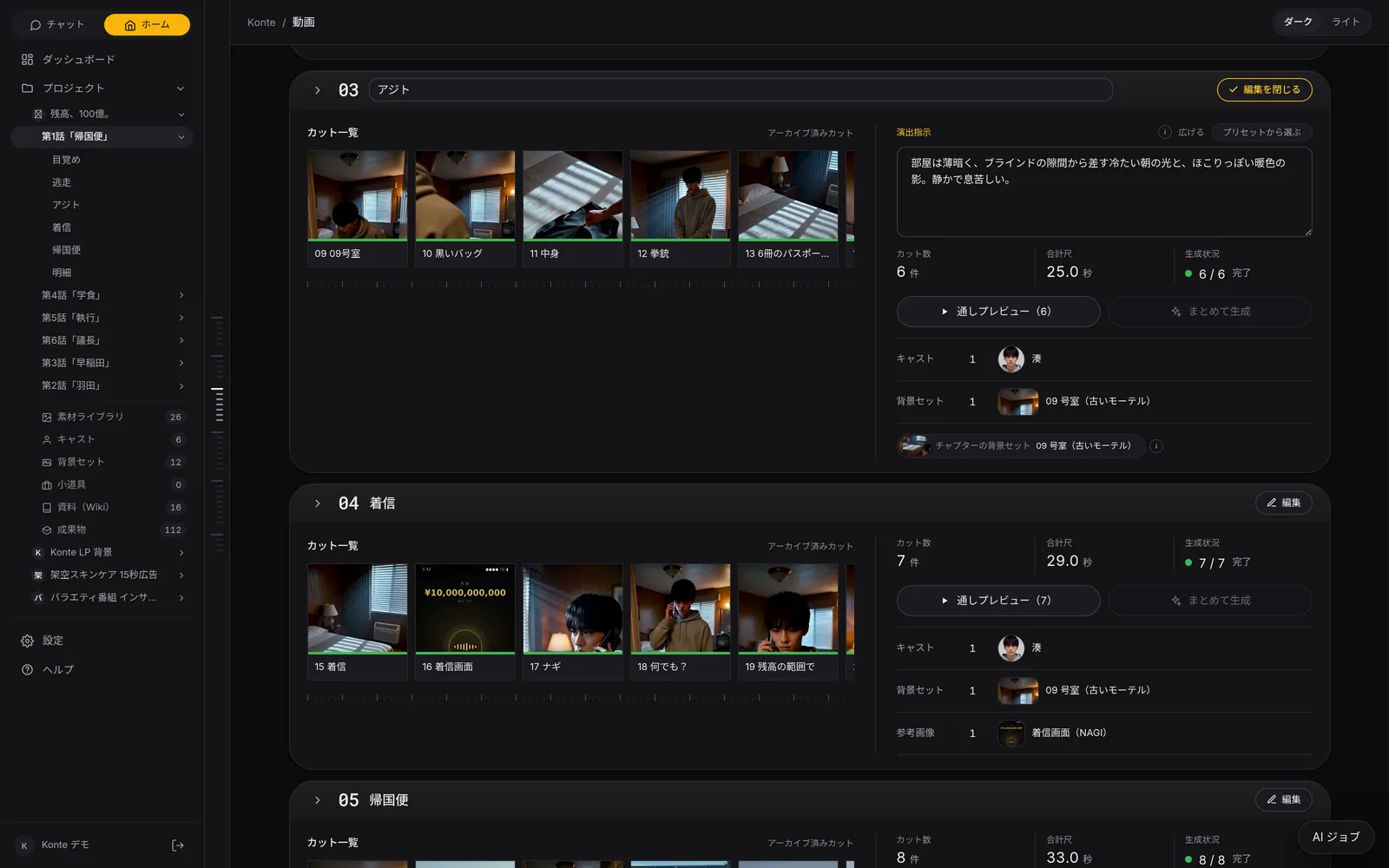Switch to ホーム mode
This screenshot has width=1389, height=868.
pyautogui.click(x=147, y=24)
